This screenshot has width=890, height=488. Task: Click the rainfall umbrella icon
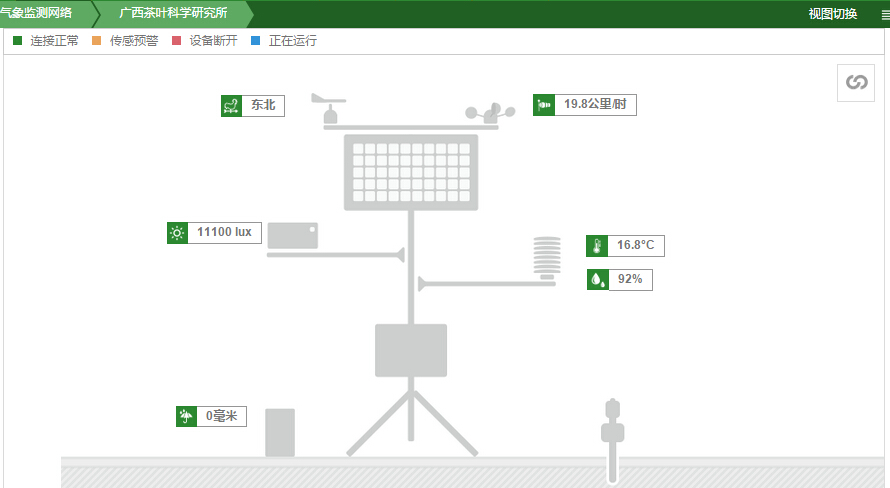[x=186, y=416]
